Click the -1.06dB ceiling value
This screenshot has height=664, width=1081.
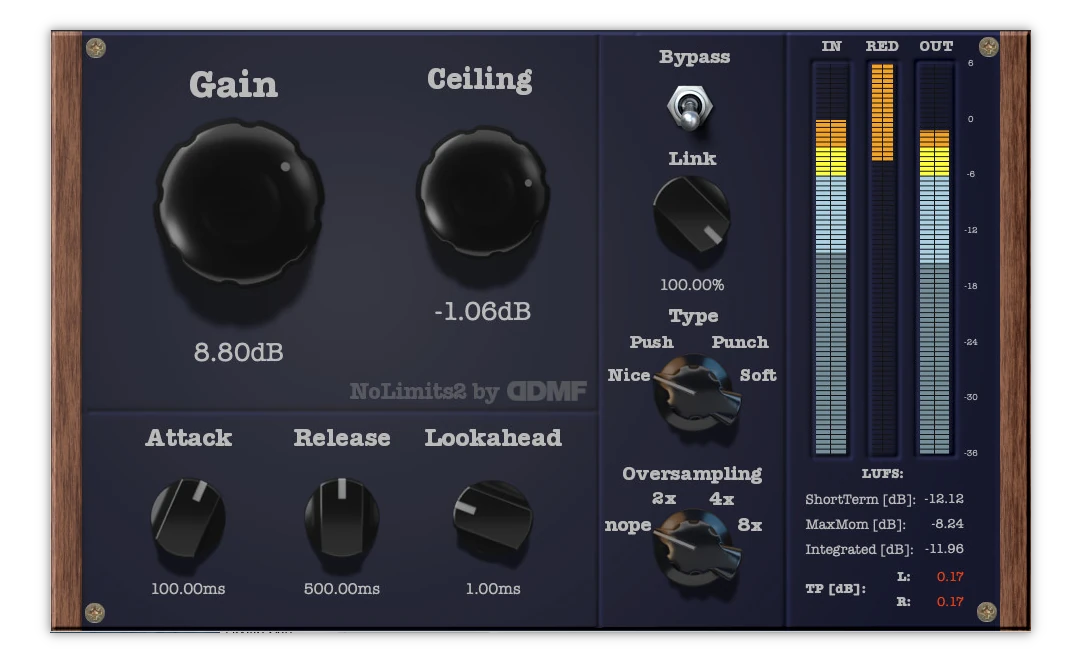[x=483, y=312]
